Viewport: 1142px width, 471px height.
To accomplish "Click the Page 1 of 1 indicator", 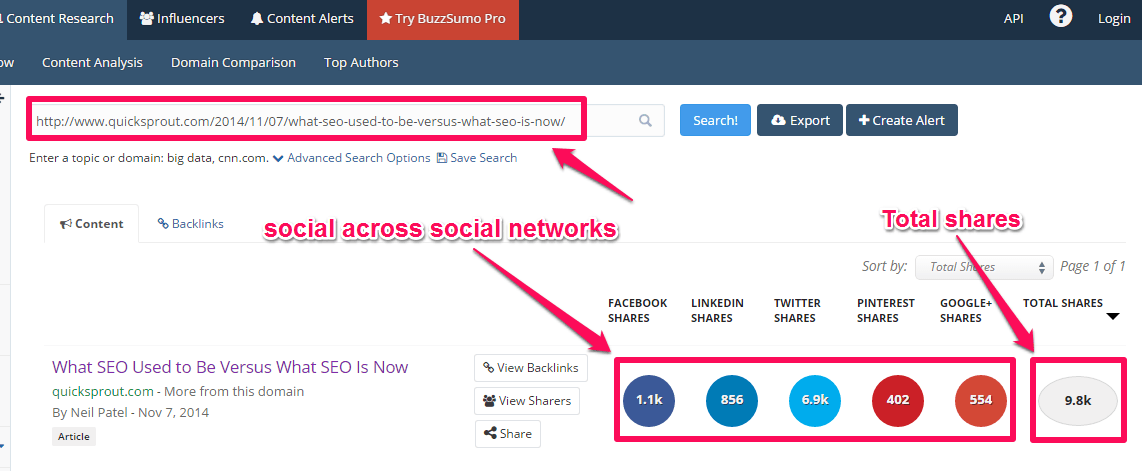I will tap(1092, 266).
